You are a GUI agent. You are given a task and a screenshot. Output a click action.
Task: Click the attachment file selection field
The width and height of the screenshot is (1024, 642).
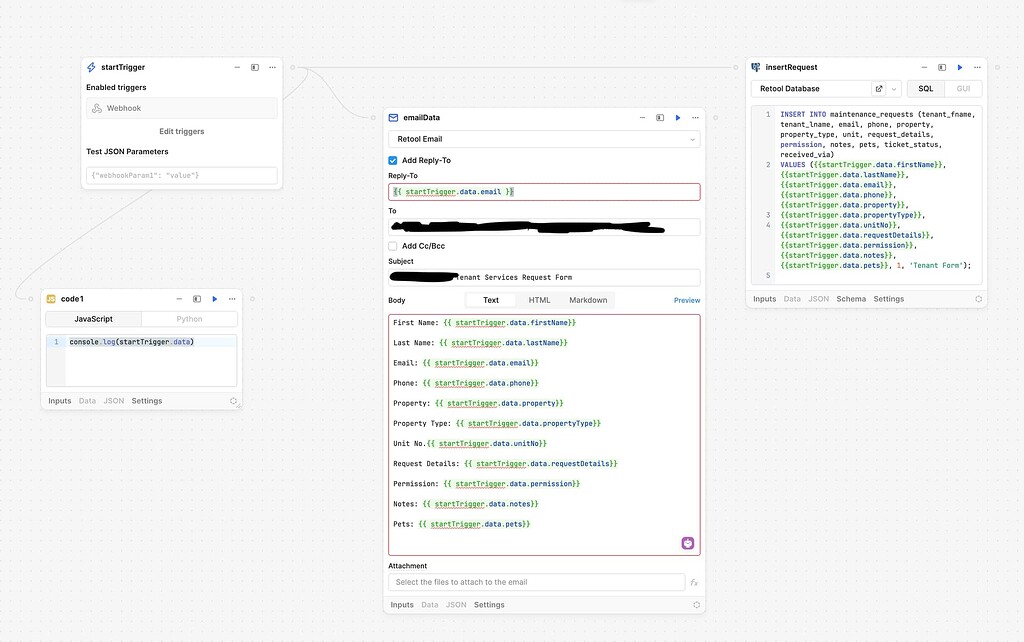point(537,581)
